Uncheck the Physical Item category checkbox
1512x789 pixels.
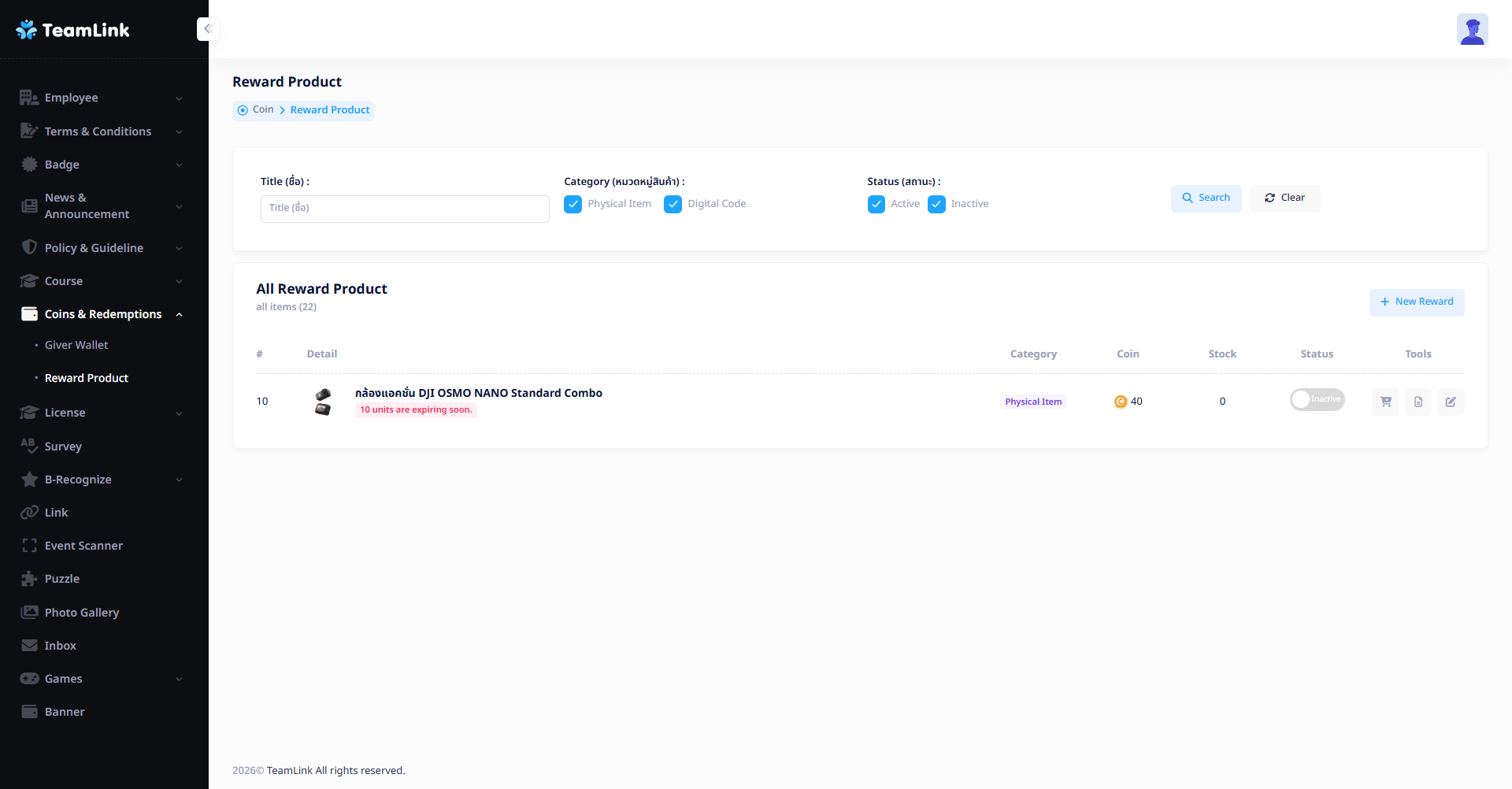(573, 205)
